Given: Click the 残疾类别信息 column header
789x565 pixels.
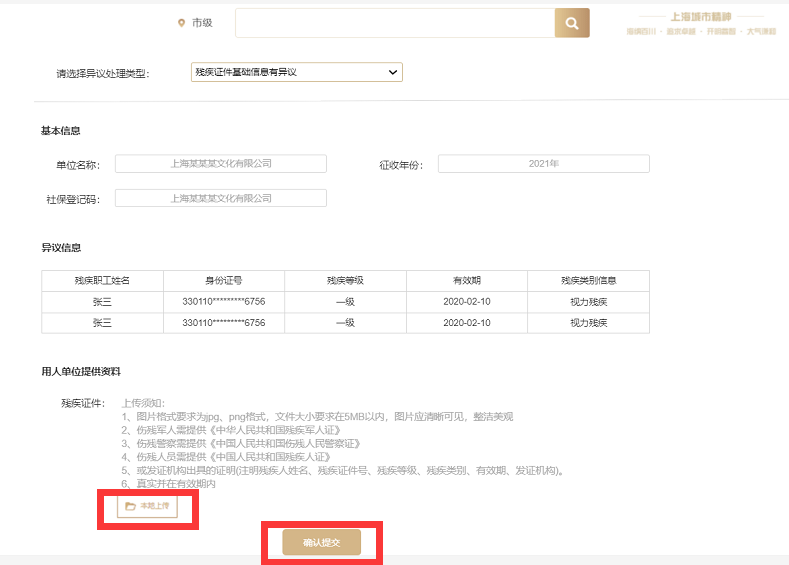Looking at the screenshot, I should [x=588, y=281].
